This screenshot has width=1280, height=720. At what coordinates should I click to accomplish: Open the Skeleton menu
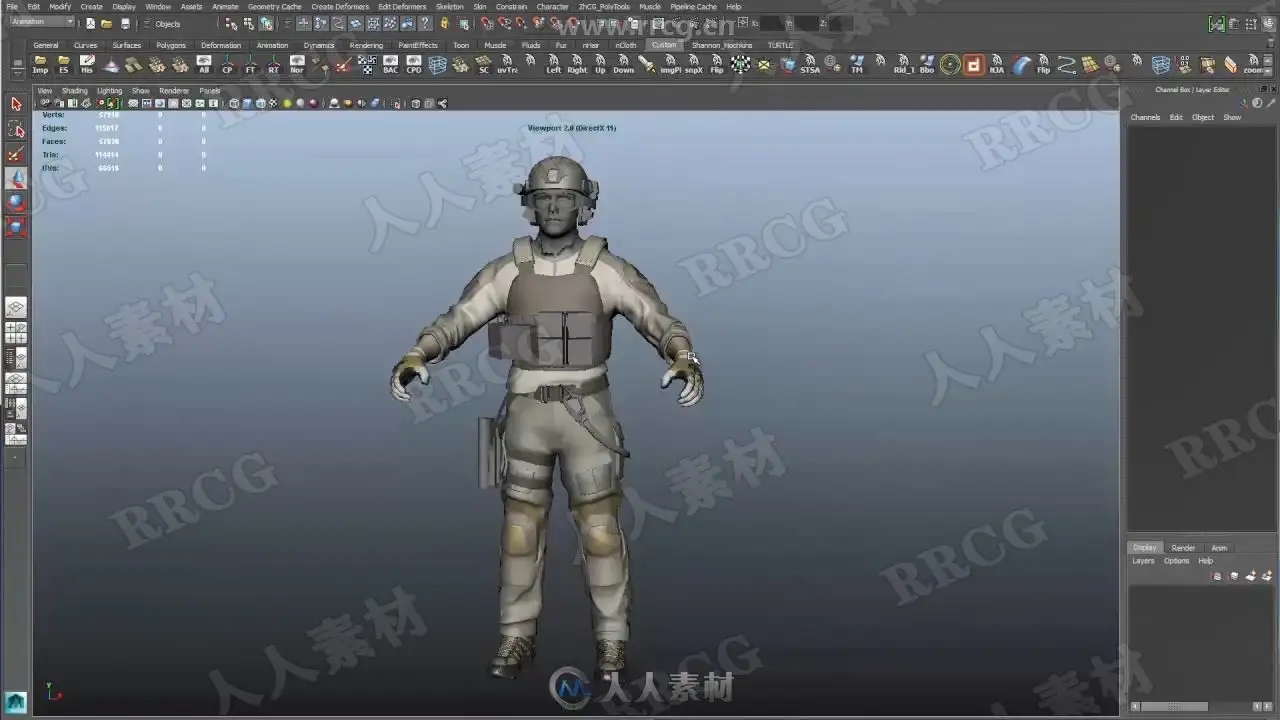tap(450, 6)
